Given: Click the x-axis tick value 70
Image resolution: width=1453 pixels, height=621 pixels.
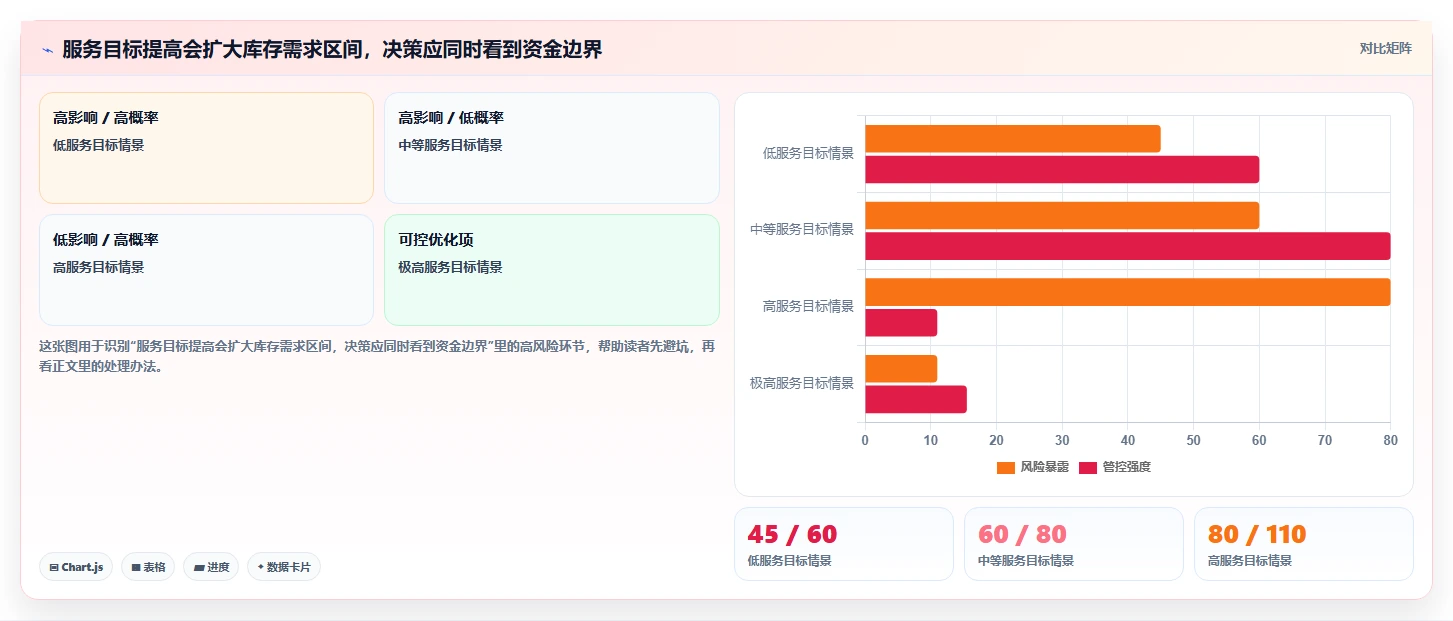Looking at the screenshot, I should coord(1325,440).
